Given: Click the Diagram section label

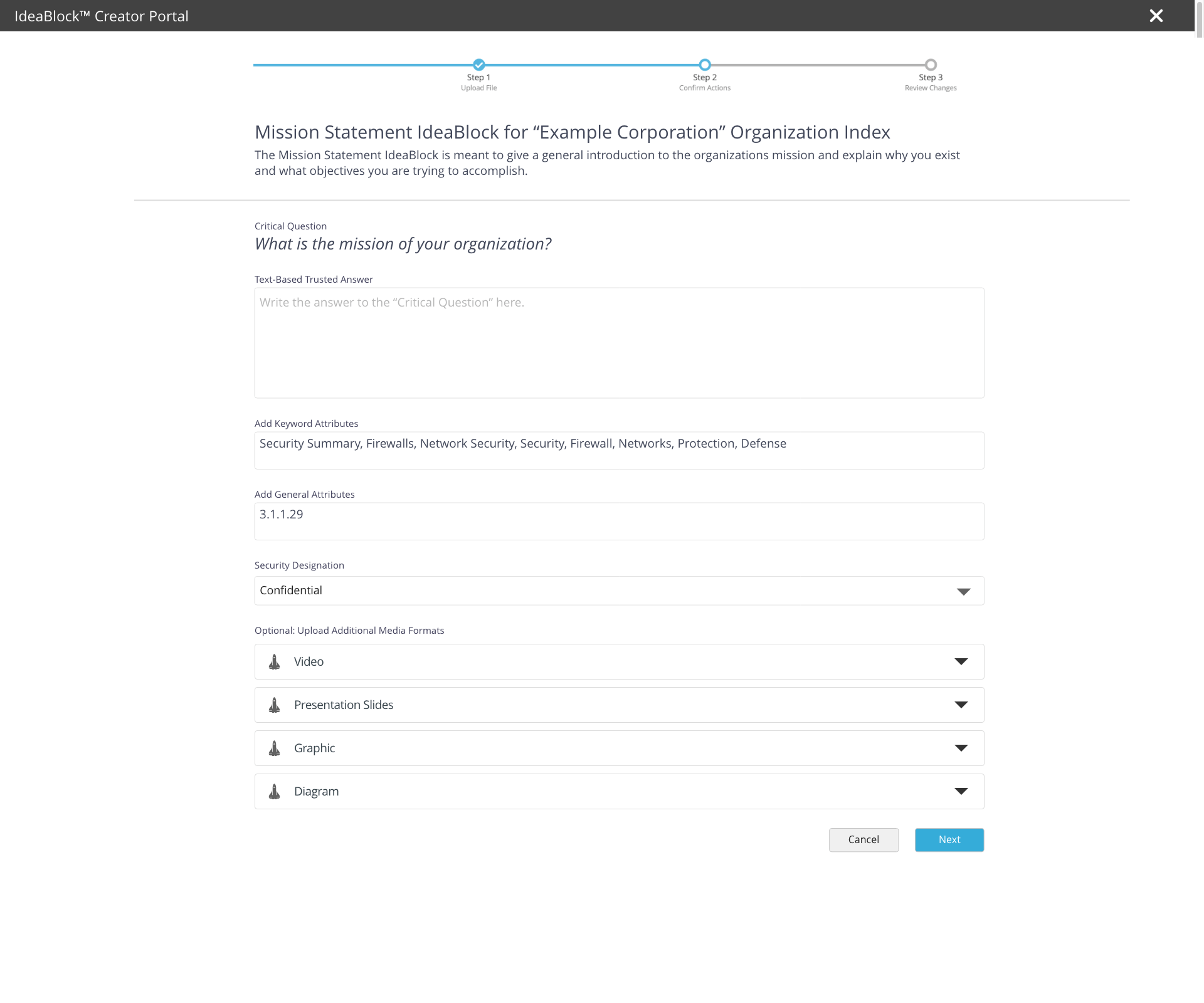Looking at the screenshot, I should point(316,791).
